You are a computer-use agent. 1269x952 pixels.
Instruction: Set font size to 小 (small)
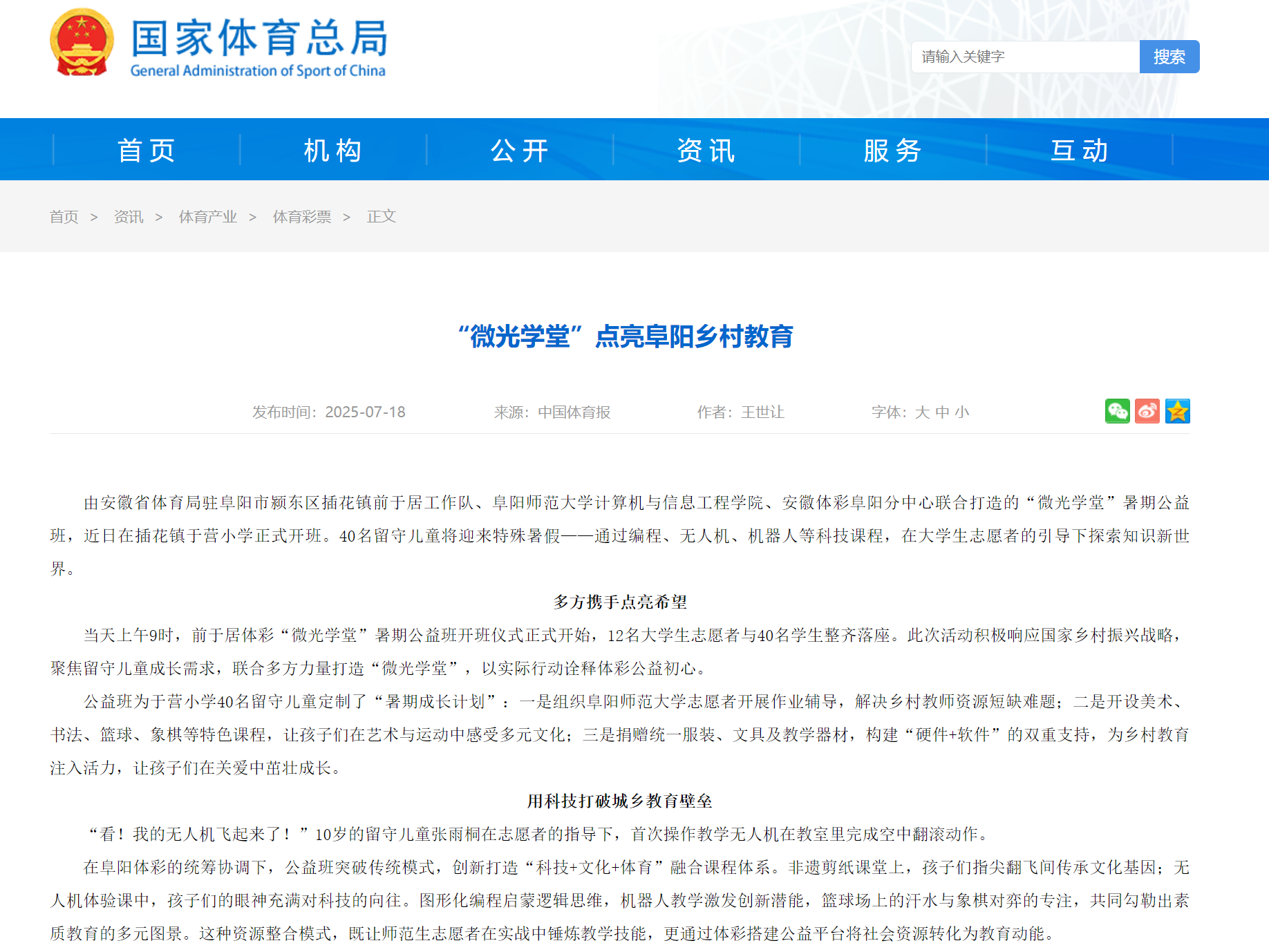tap(962, 412)
